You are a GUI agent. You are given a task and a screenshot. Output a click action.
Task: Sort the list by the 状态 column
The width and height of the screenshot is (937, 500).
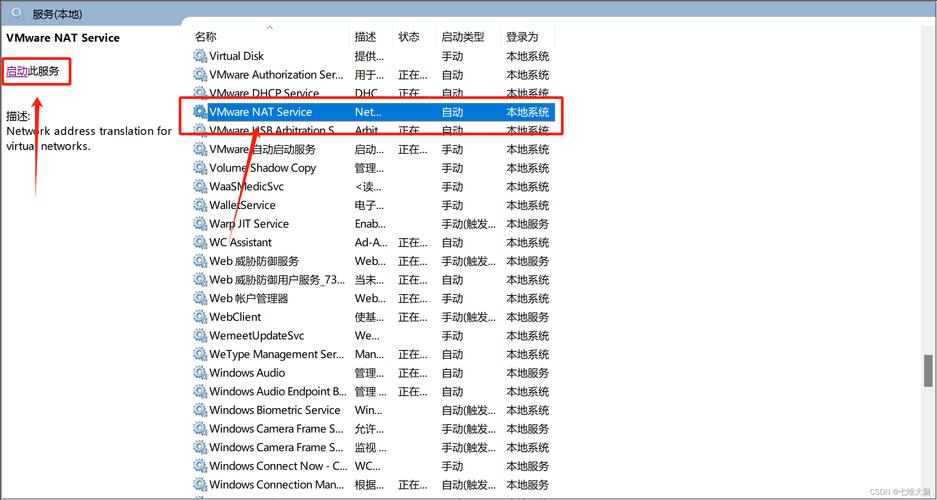pos(409,37)
